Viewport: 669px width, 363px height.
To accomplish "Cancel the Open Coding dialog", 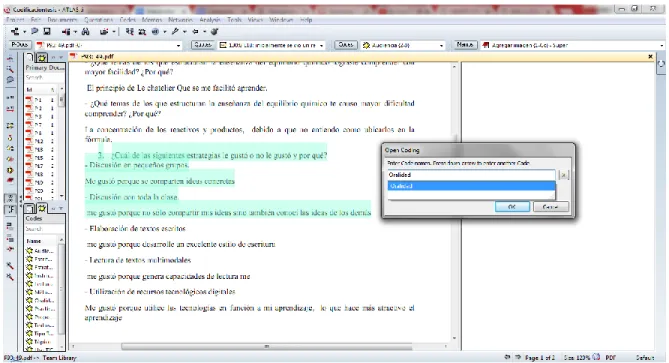I will [x=550, y=207].
